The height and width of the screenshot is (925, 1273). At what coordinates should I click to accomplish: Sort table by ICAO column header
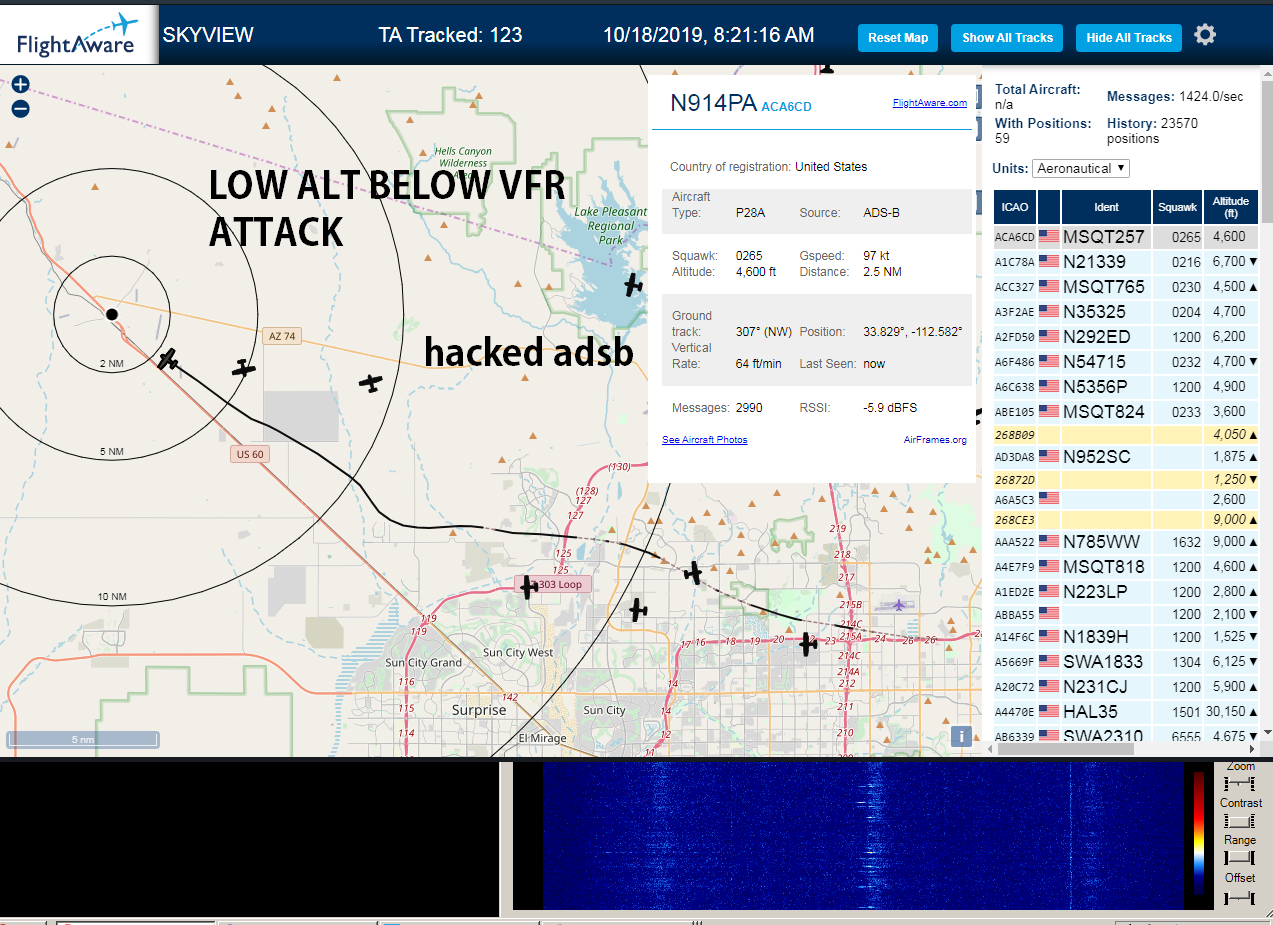tap(1015, 207)
